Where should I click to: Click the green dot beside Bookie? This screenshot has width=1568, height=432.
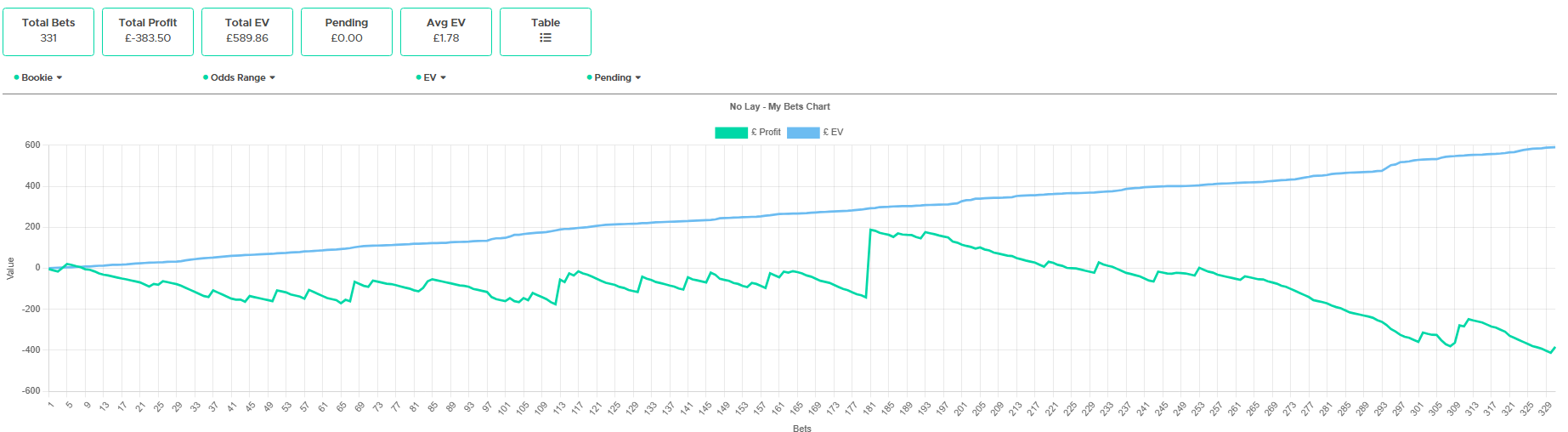(16, 77)
